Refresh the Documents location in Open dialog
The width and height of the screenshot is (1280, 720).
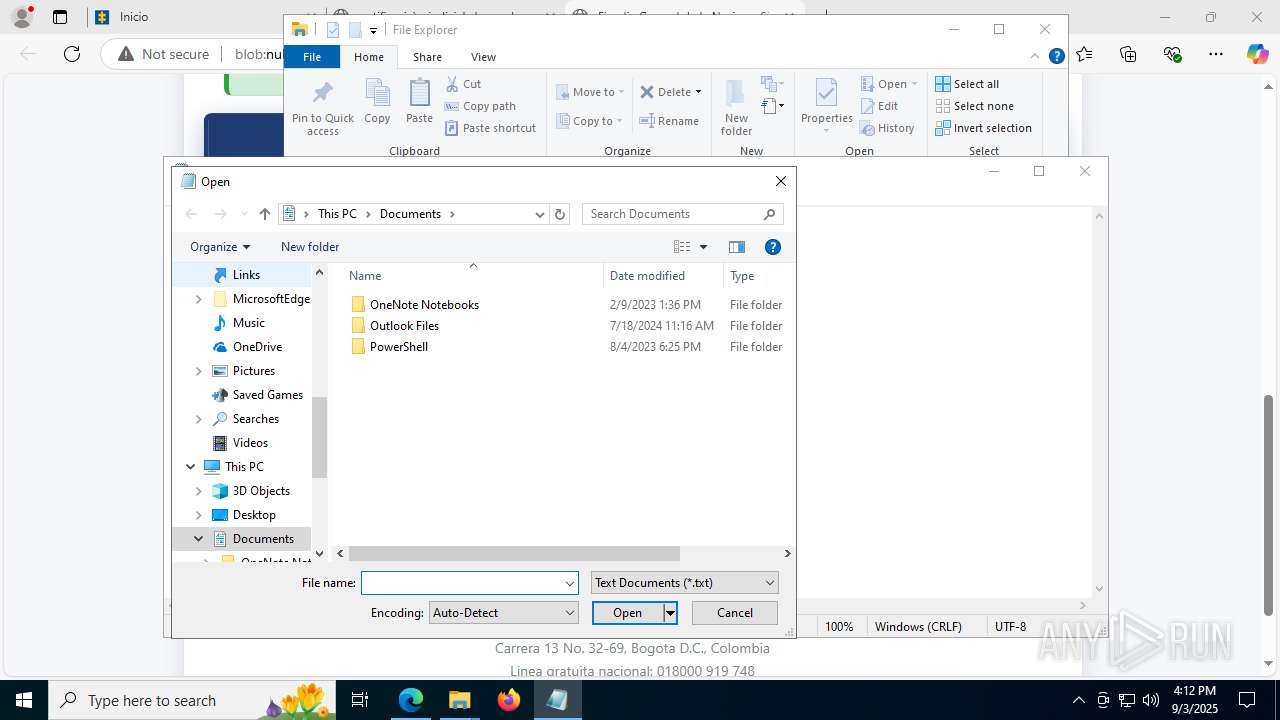(x=560, y=214)
